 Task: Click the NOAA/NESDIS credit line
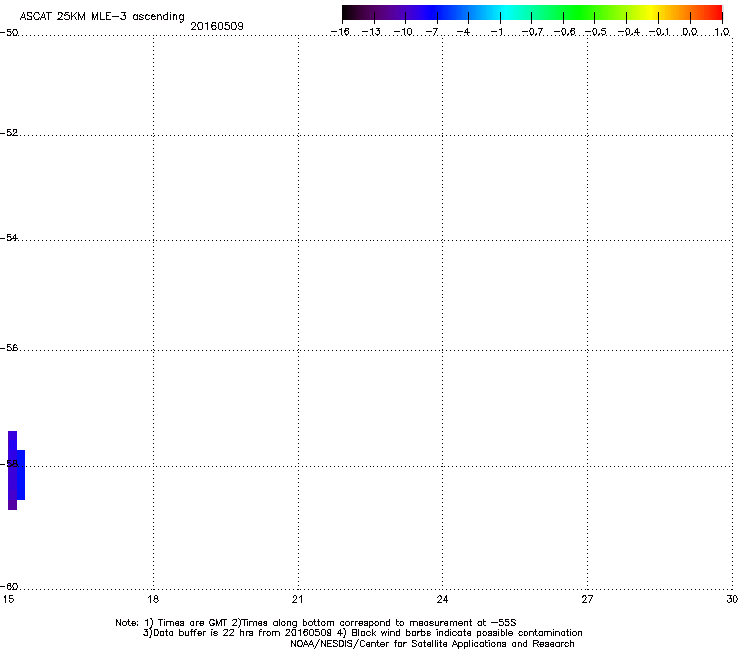click(432, 644)
